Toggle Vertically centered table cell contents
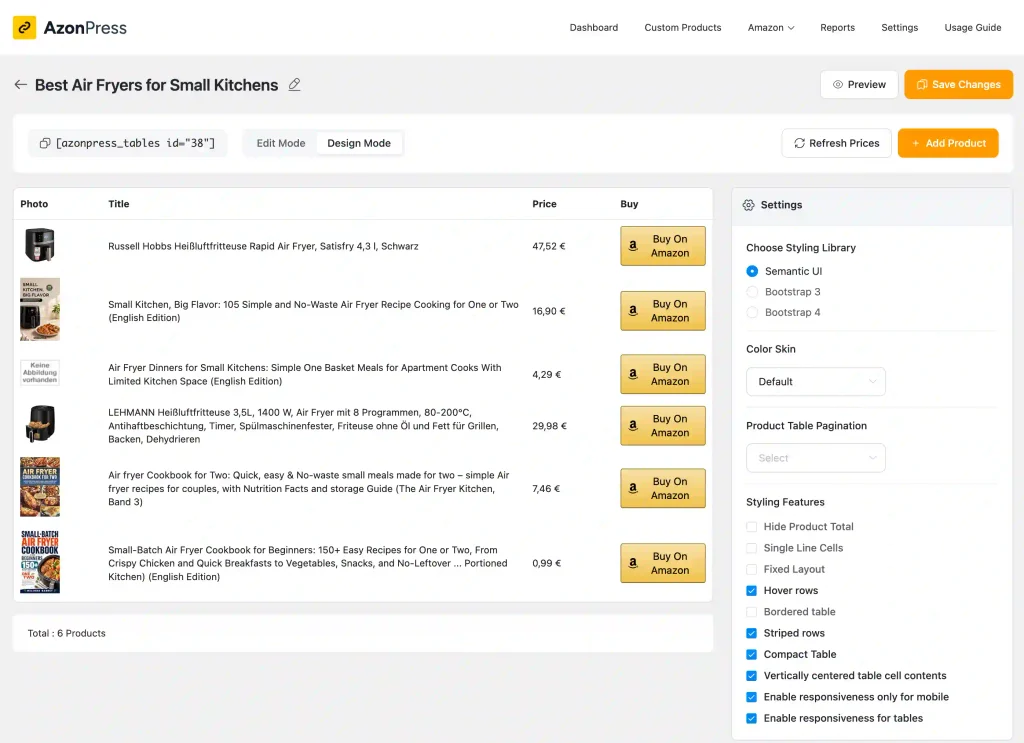Screen dimensions: 1024x743 (752, 676)
